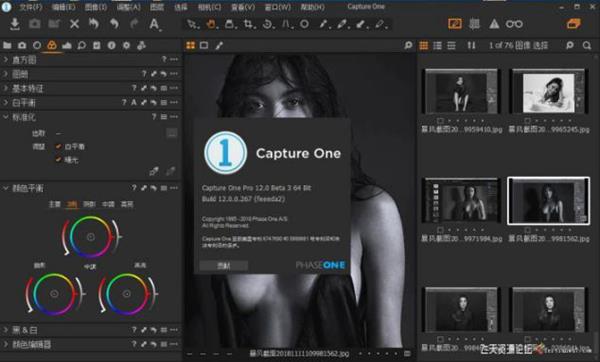The image size is (600, 362).
Task: Select the Keystone tool icon
Action: pyautogui.click(x=286, y=24)
